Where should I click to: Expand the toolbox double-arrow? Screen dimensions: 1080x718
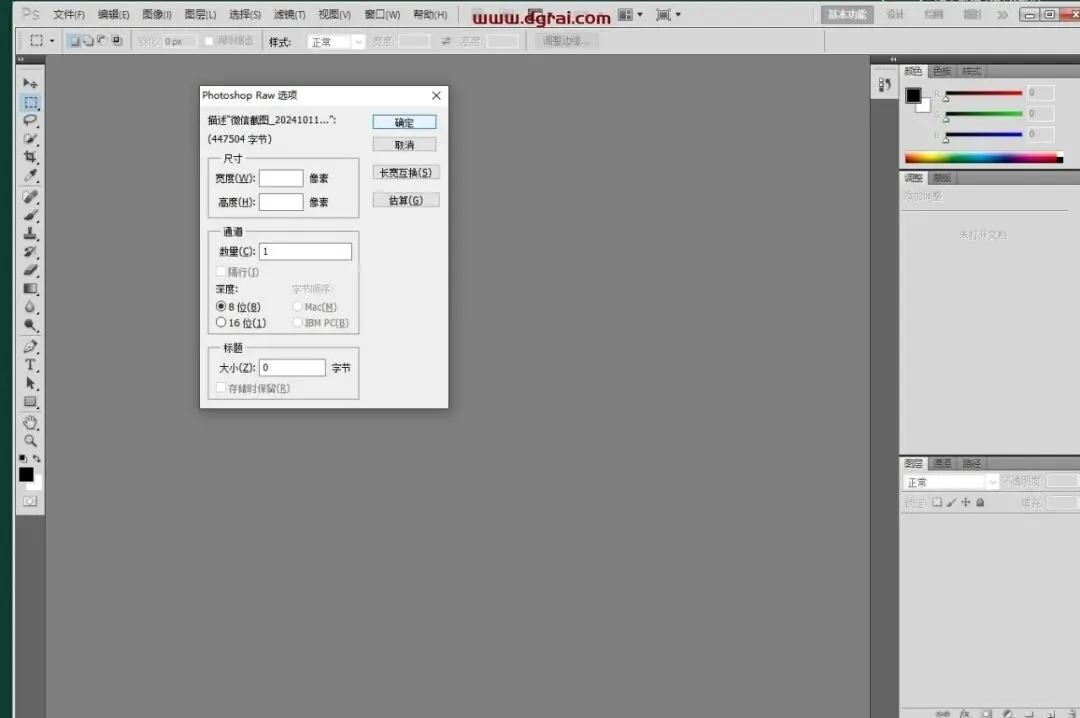coord(21,59)
